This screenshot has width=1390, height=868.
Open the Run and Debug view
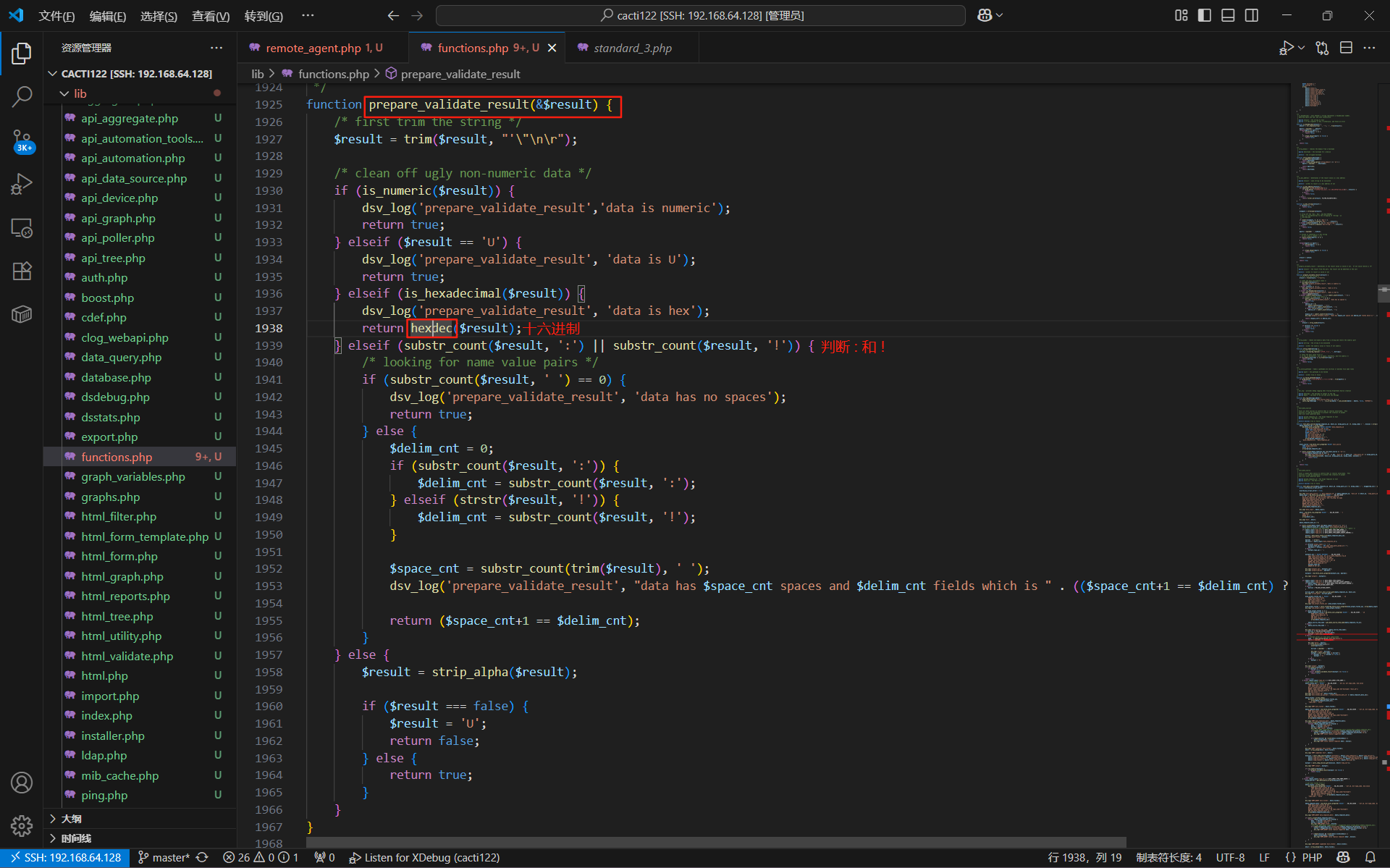22,184
